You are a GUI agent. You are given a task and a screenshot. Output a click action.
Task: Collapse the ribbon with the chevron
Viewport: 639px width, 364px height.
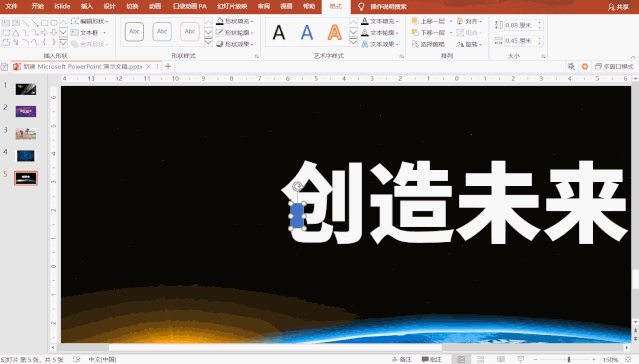633,57
